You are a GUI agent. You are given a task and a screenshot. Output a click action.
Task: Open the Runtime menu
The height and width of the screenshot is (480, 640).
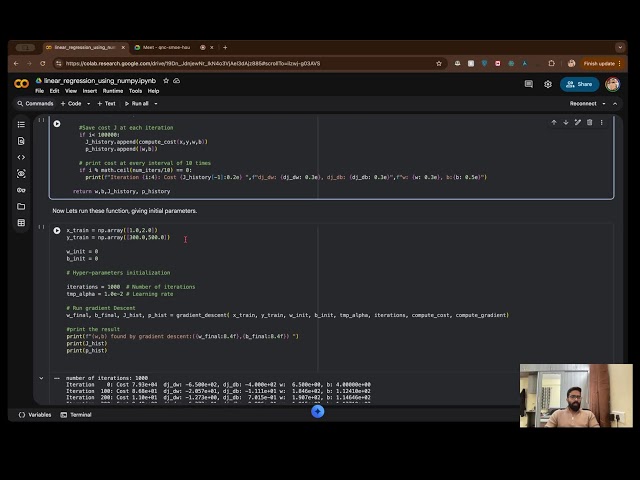(113, 91)
